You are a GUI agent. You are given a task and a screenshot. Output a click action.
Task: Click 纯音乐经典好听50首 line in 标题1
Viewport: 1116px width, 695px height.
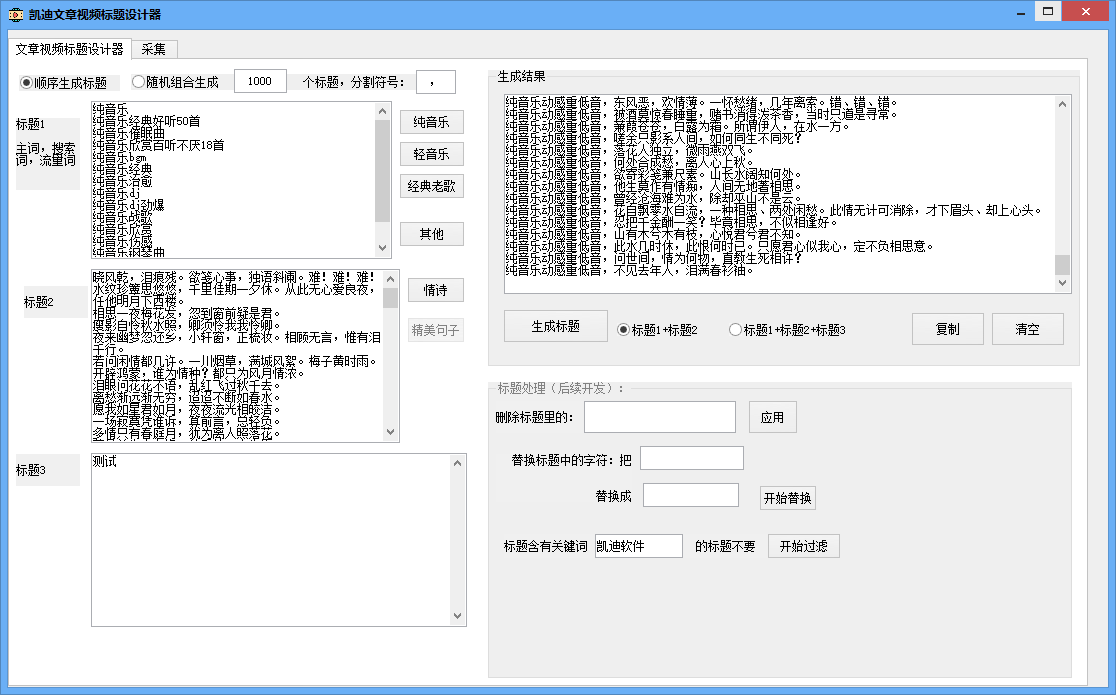coord(147,122)
